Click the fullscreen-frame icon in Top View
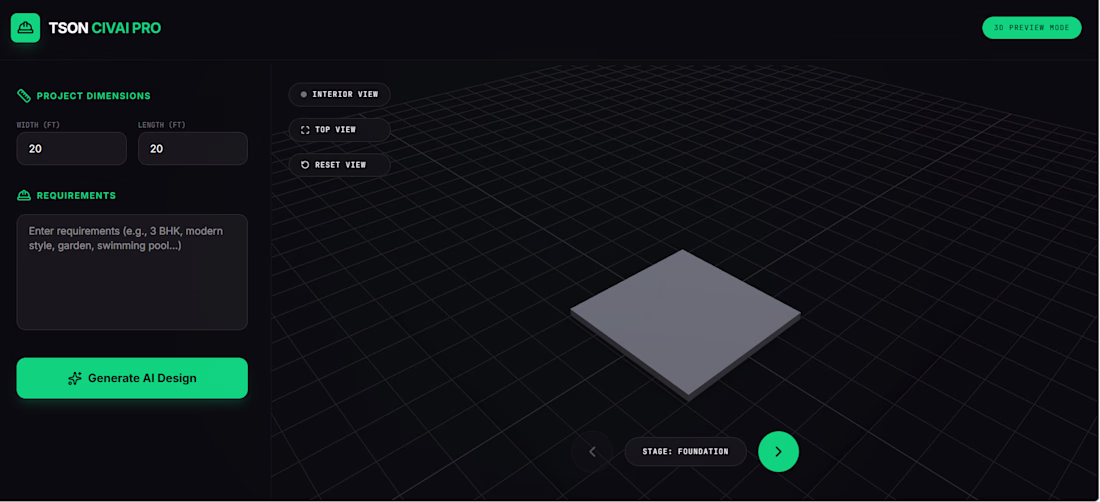1100x502 pixels. (x=304, y=130)
